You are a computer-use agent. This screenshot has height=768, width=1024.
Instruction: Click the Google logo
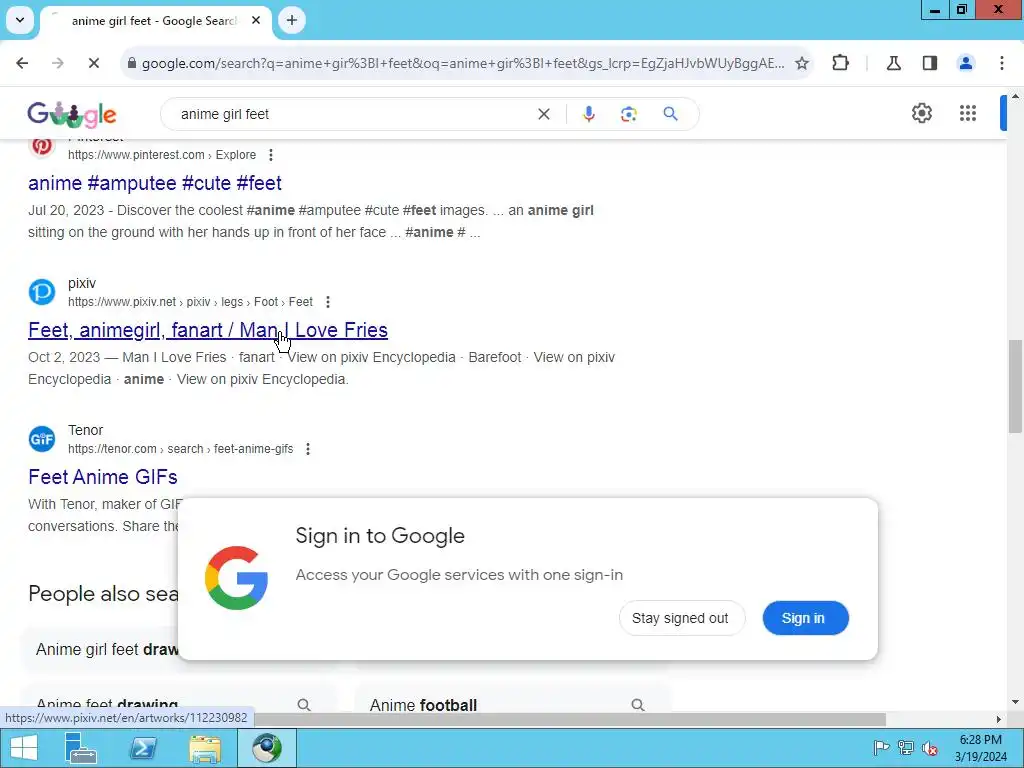[x=72, y=114]
